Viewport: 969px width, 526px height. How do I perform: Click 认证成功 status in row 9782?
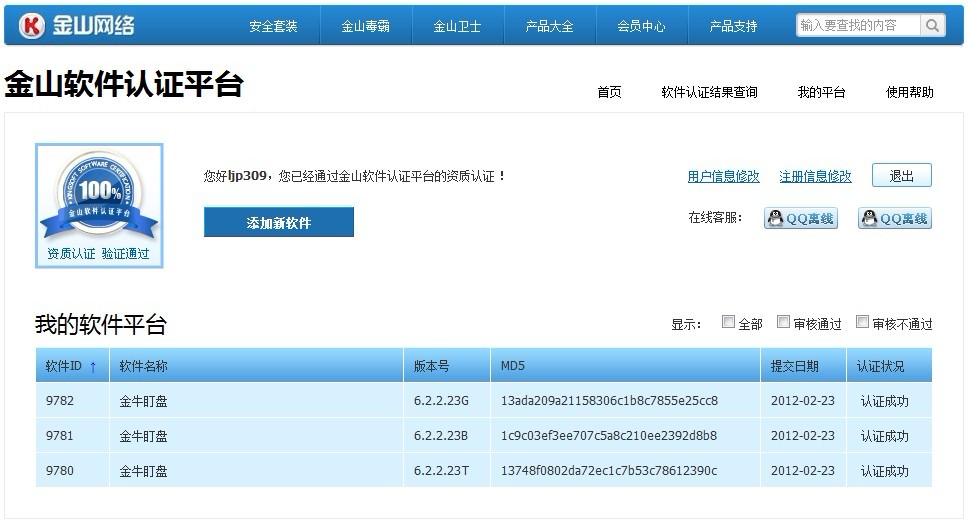(x=884, y=401)
